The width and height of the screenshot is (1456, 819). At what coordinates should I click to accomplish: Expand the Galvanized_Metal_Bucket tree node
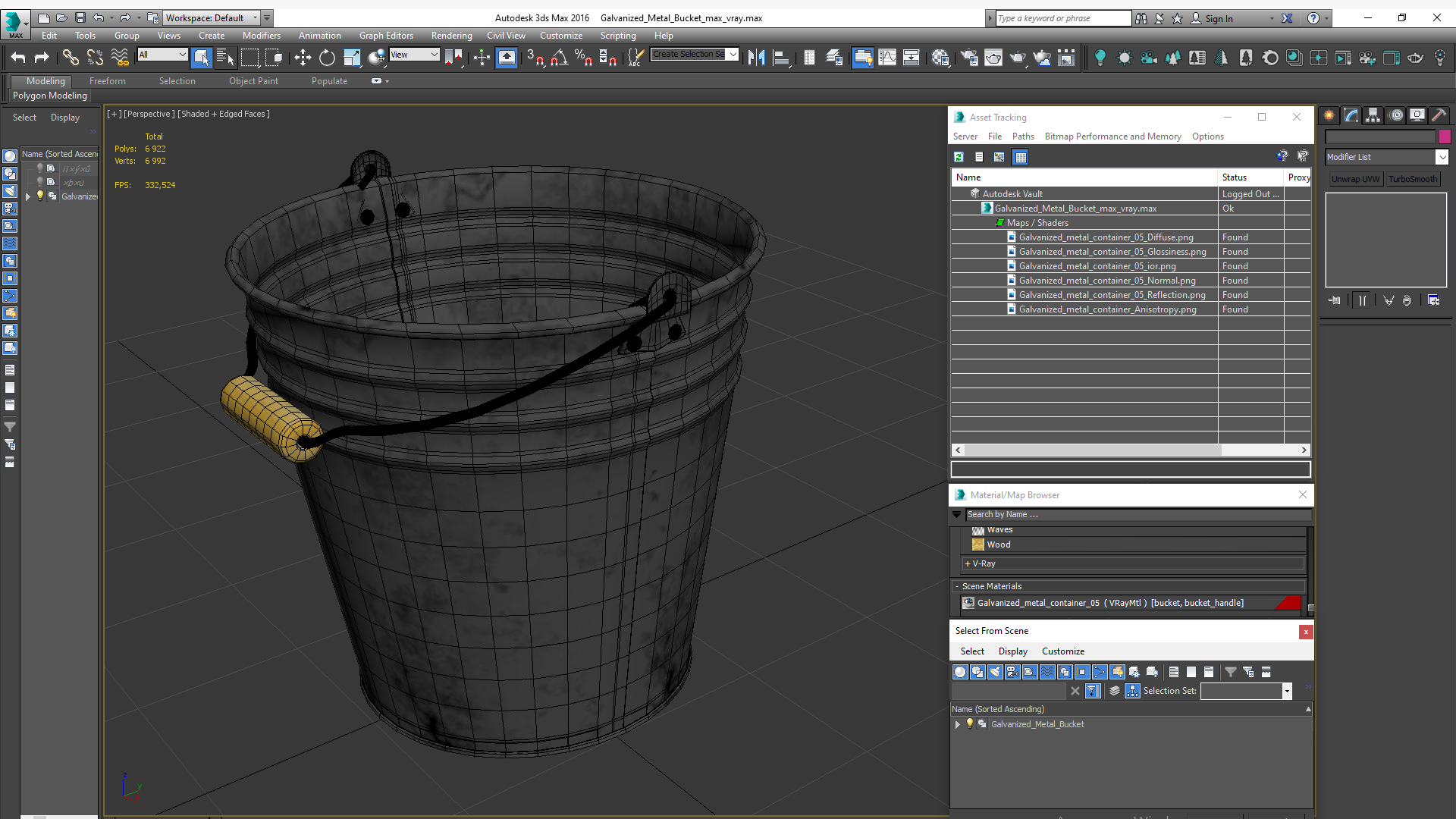(x=957, y=724)
